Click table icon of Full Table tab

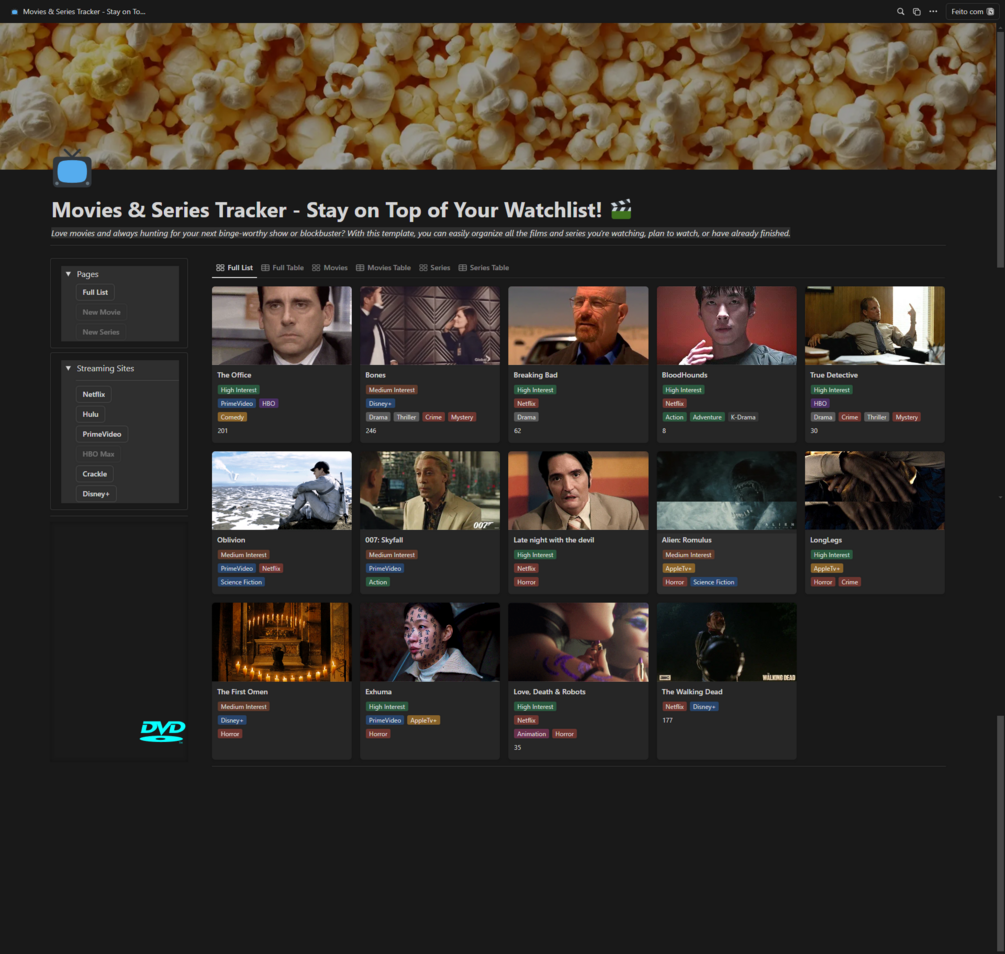point(265,267)
